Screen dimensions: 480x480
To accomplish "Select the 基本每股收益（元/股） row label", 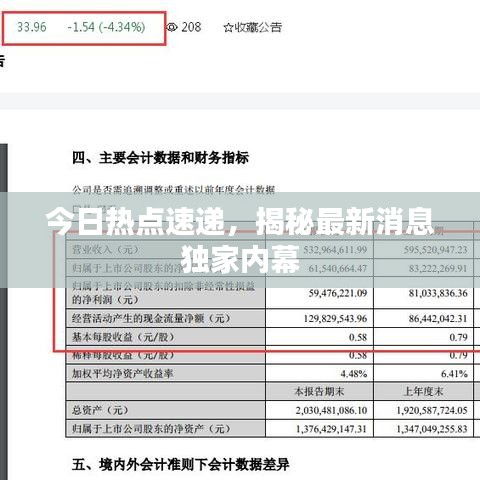I will 123,337.
